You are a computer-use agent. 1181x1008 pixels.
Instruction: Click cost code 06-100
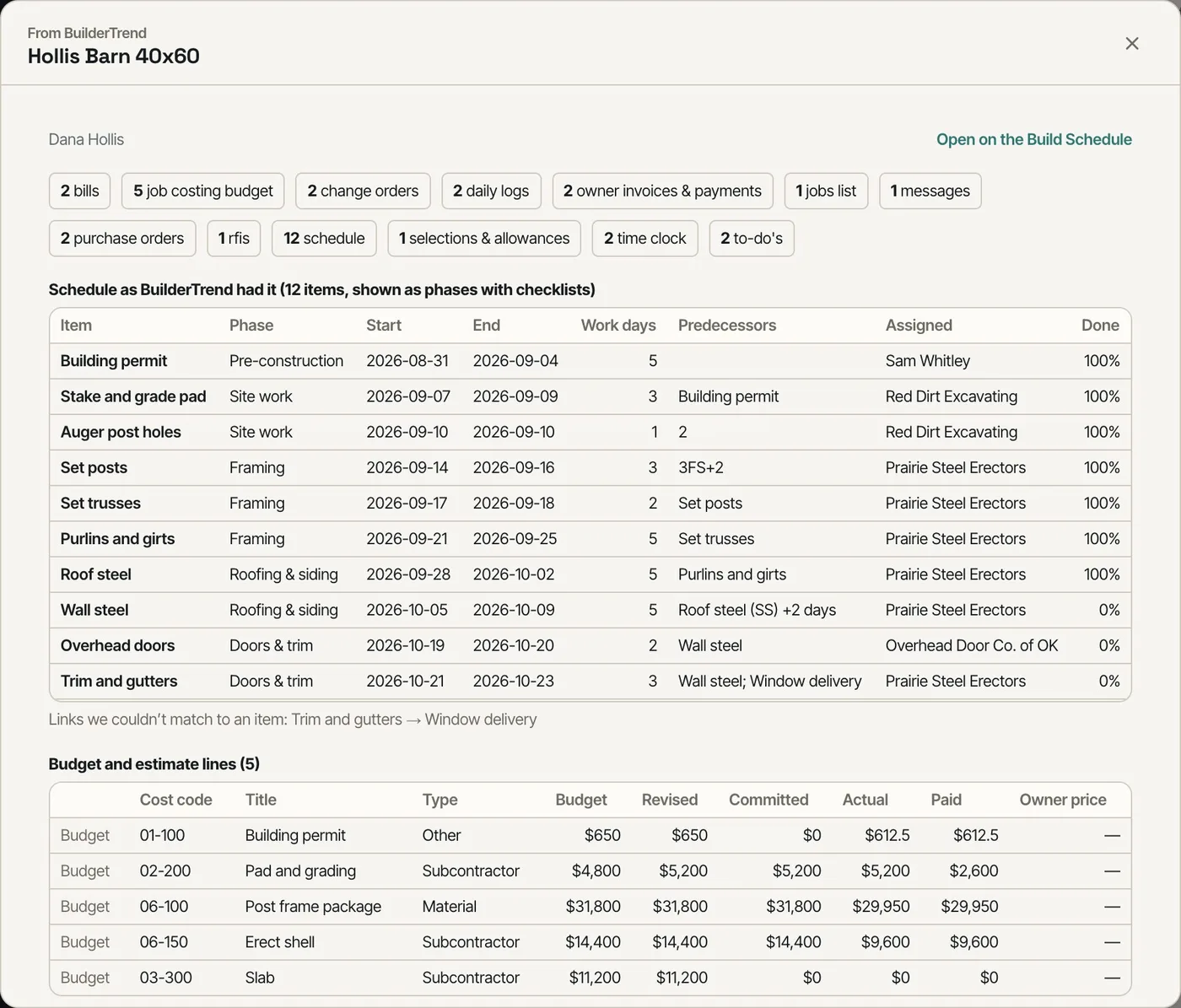pos(164,906)
